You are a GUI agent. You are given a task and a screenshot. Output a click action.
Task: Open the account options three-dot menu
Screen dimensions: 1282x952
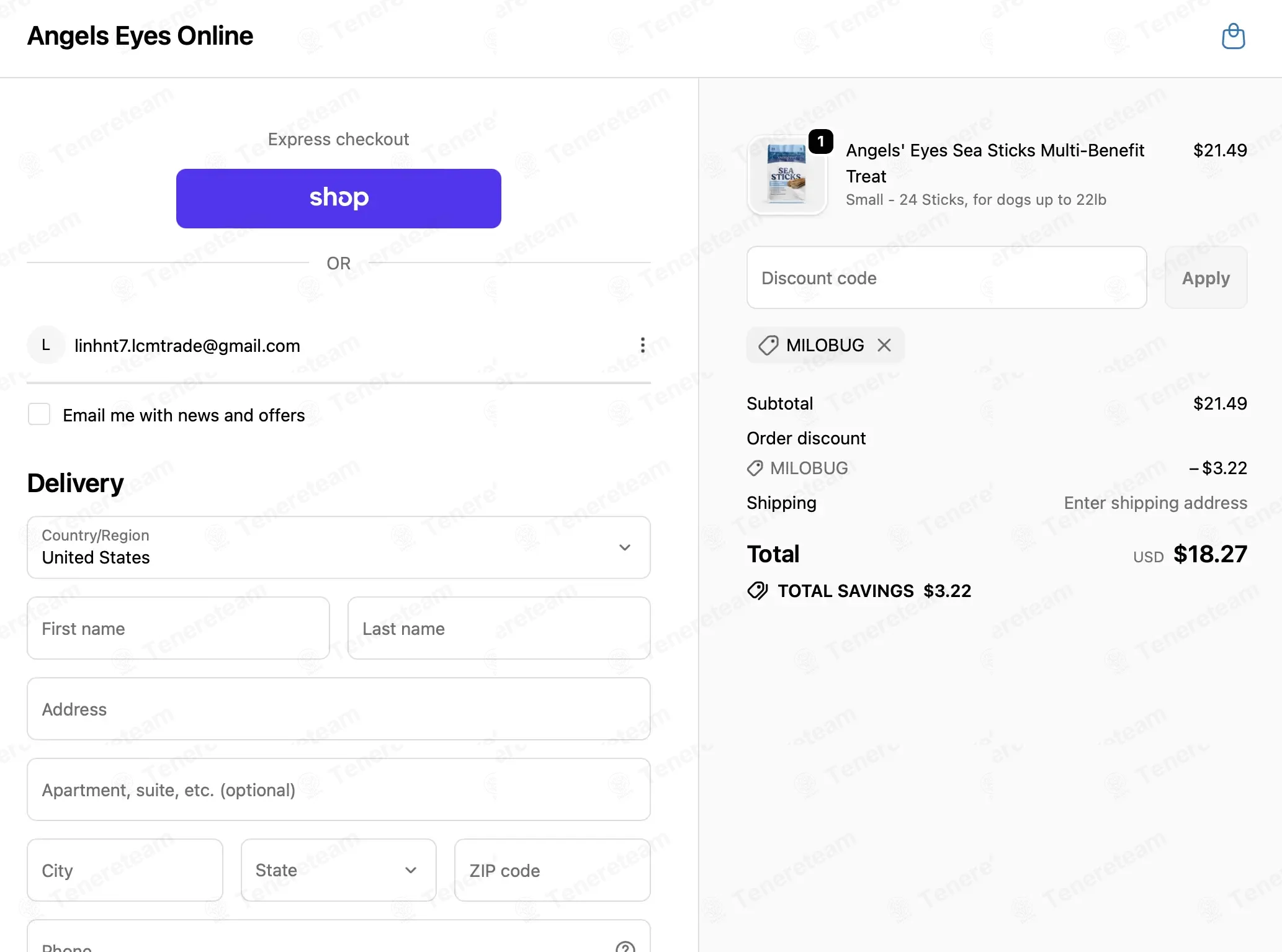click(642, 345)
